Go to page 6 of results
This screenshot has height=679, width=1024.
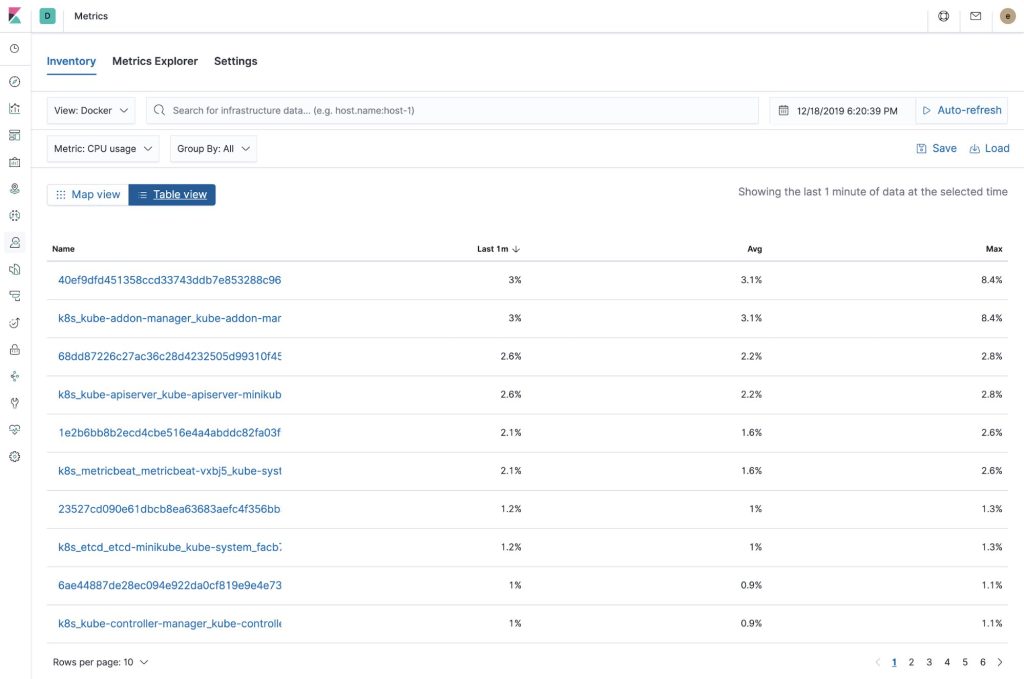click(982, 662)
